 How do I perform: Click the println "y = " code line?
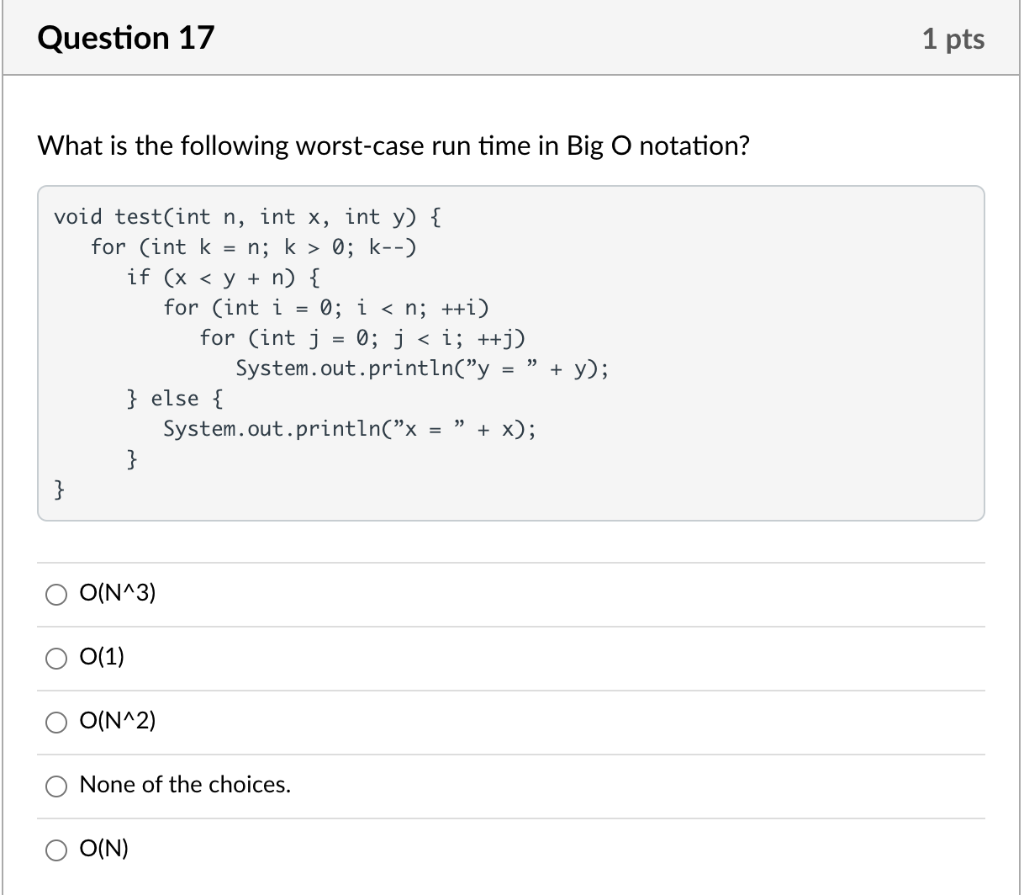tap(423, 368)
